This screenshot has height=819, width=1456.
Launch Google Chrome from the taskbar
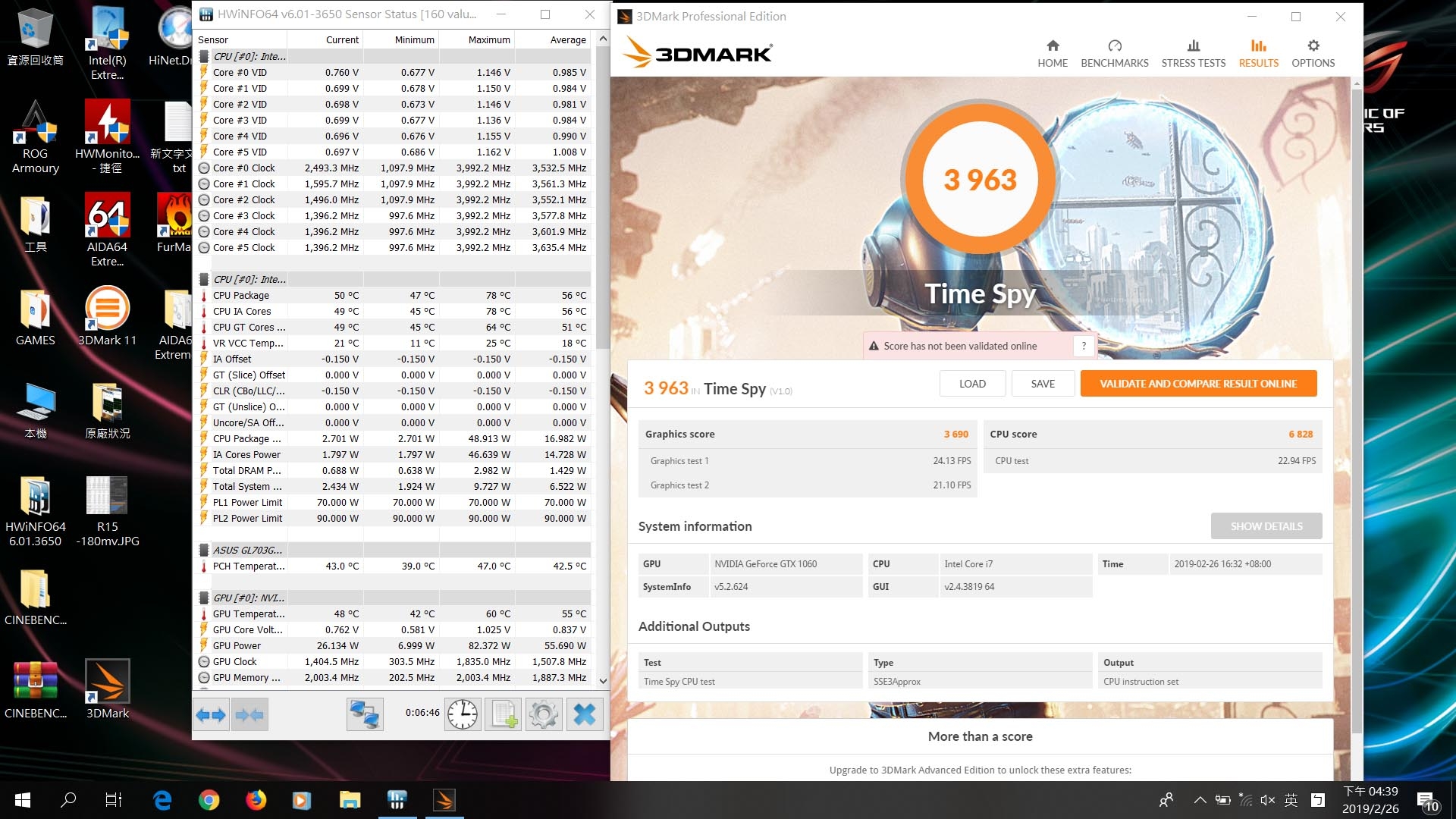point(209,800)
